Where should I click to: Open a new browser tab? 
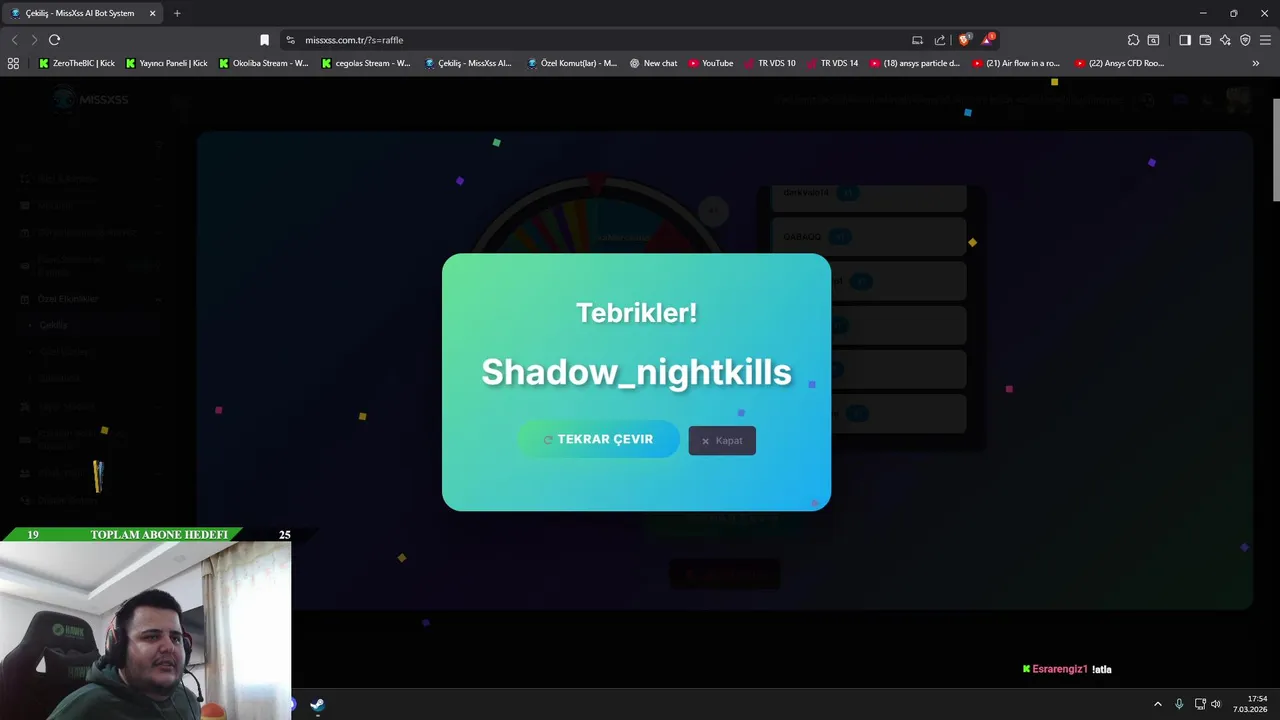(x=177, y=13)
